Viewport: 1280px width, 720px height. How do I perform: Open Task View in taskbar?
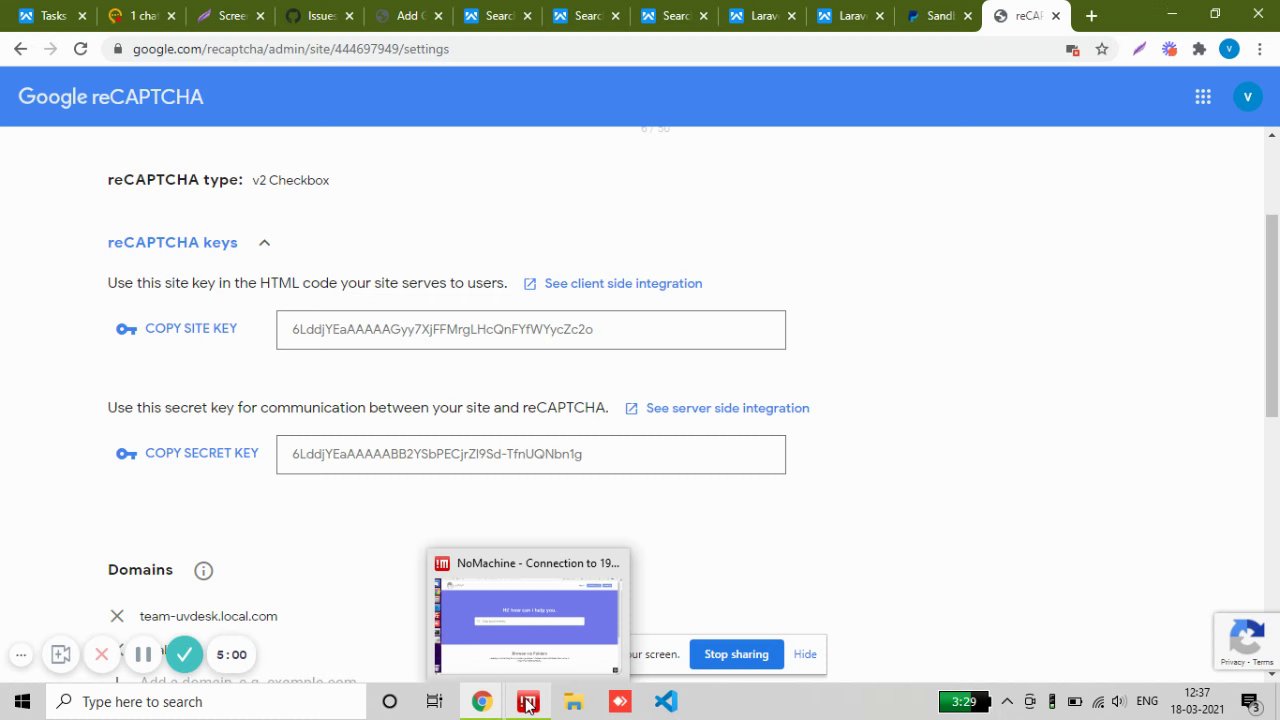(x=434, y=702)
